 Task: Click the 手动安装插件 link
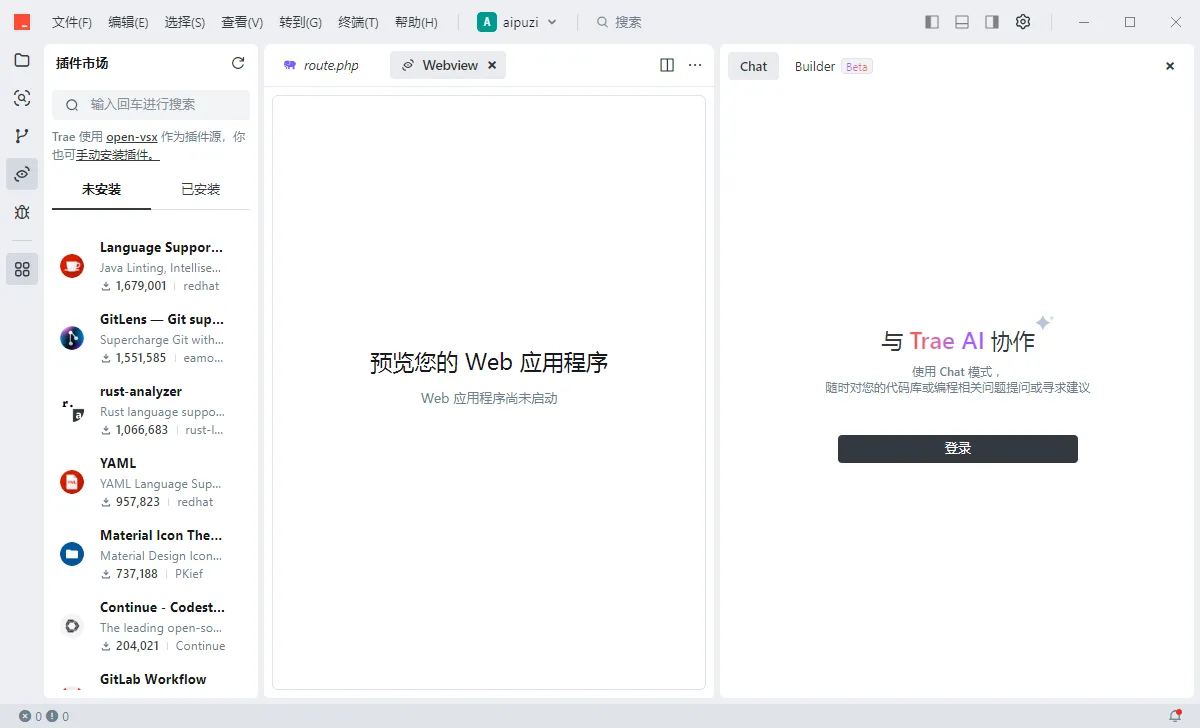tap(118, 155)
